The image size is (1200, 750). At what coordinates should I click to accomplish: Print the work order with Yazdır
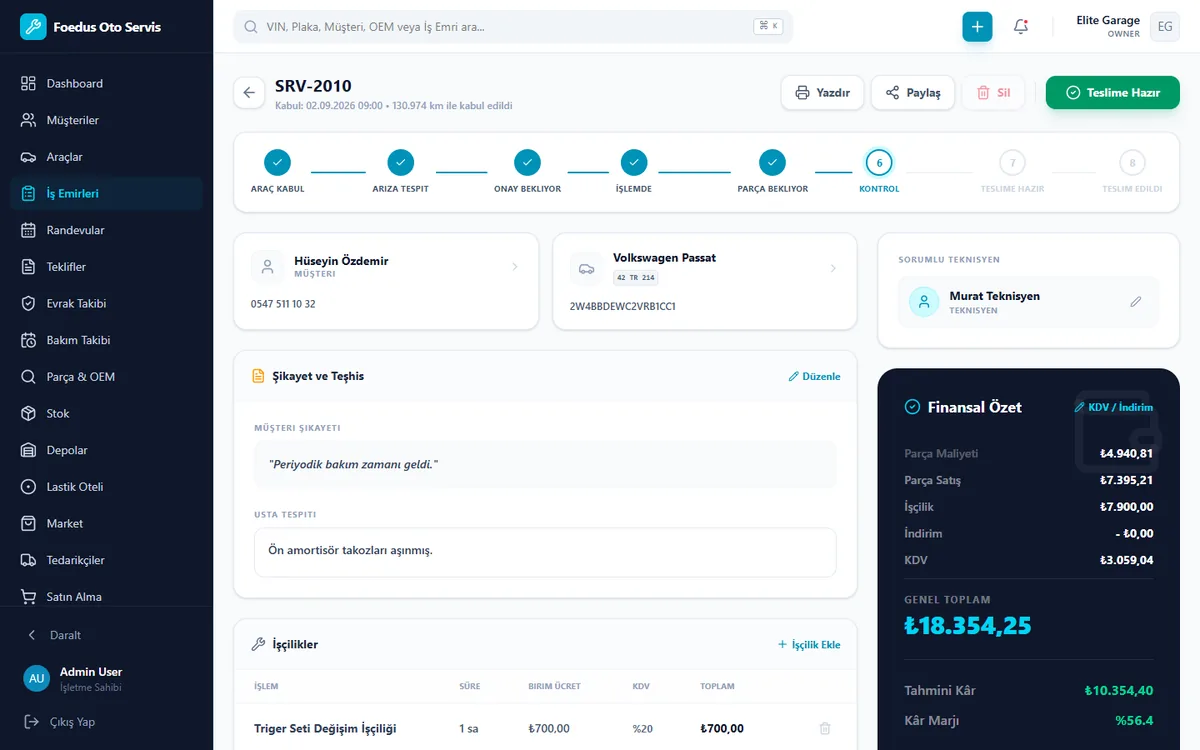coord(822,93)
